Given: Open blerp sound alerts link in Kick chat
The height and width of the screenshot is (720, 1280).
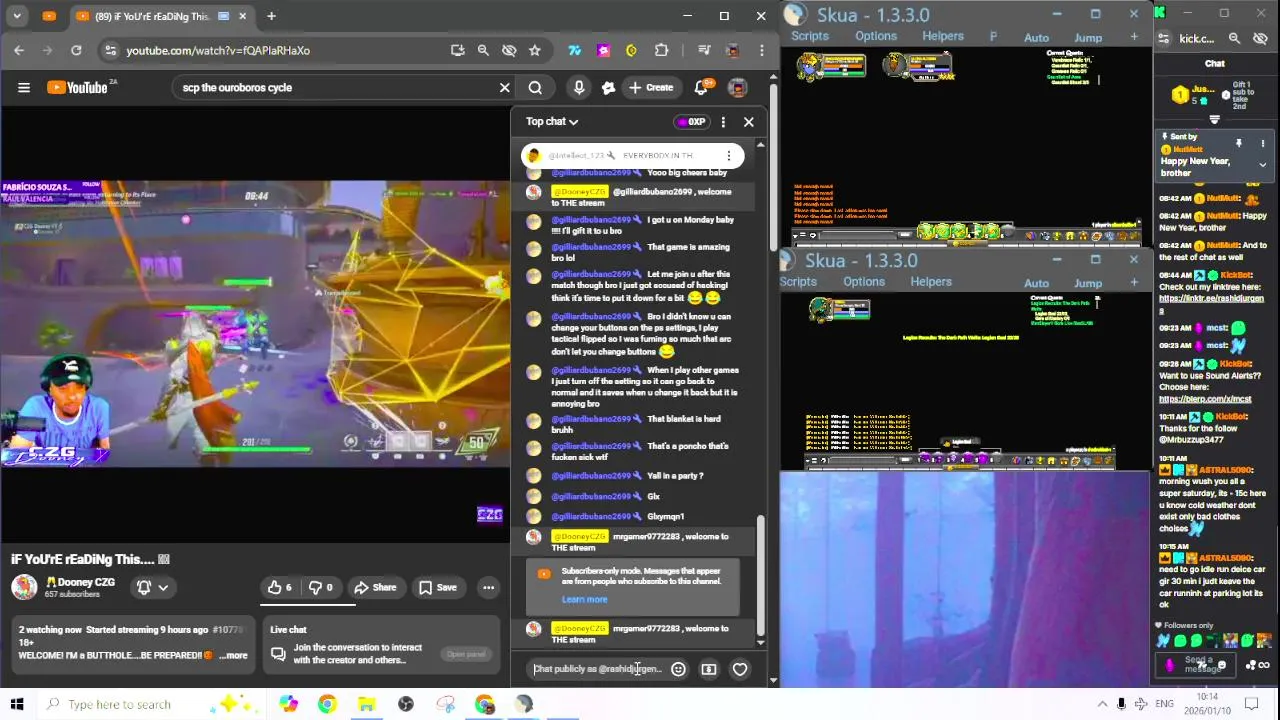Looking at the screenshot, I should coord(1205,399).
